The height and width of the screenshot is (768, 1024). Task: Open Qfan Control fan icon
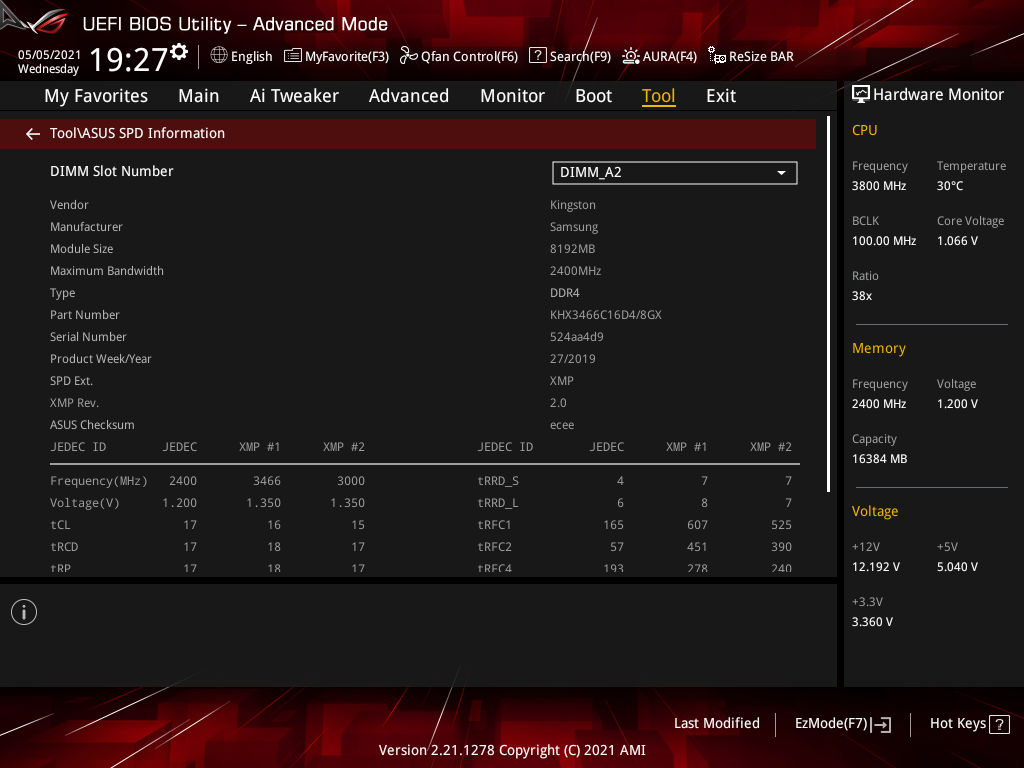409,56
